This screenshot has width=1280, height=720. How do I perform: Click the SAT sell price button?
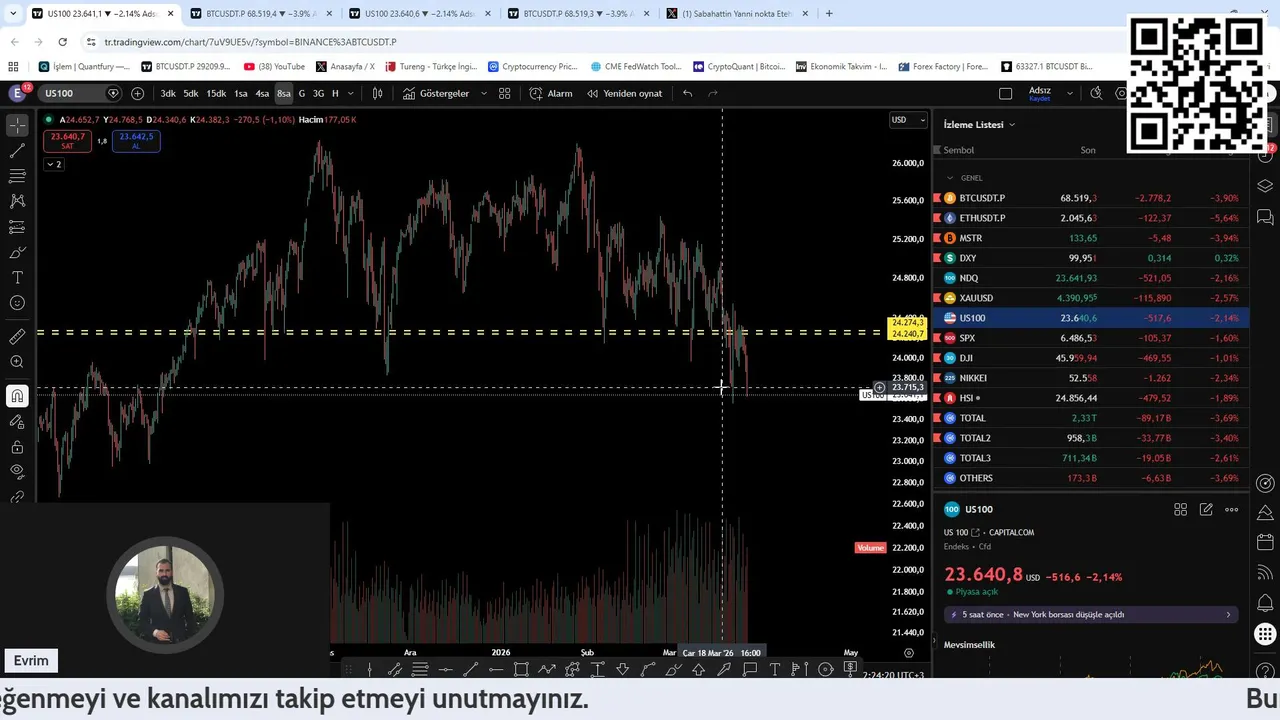[x=67, y=141]
